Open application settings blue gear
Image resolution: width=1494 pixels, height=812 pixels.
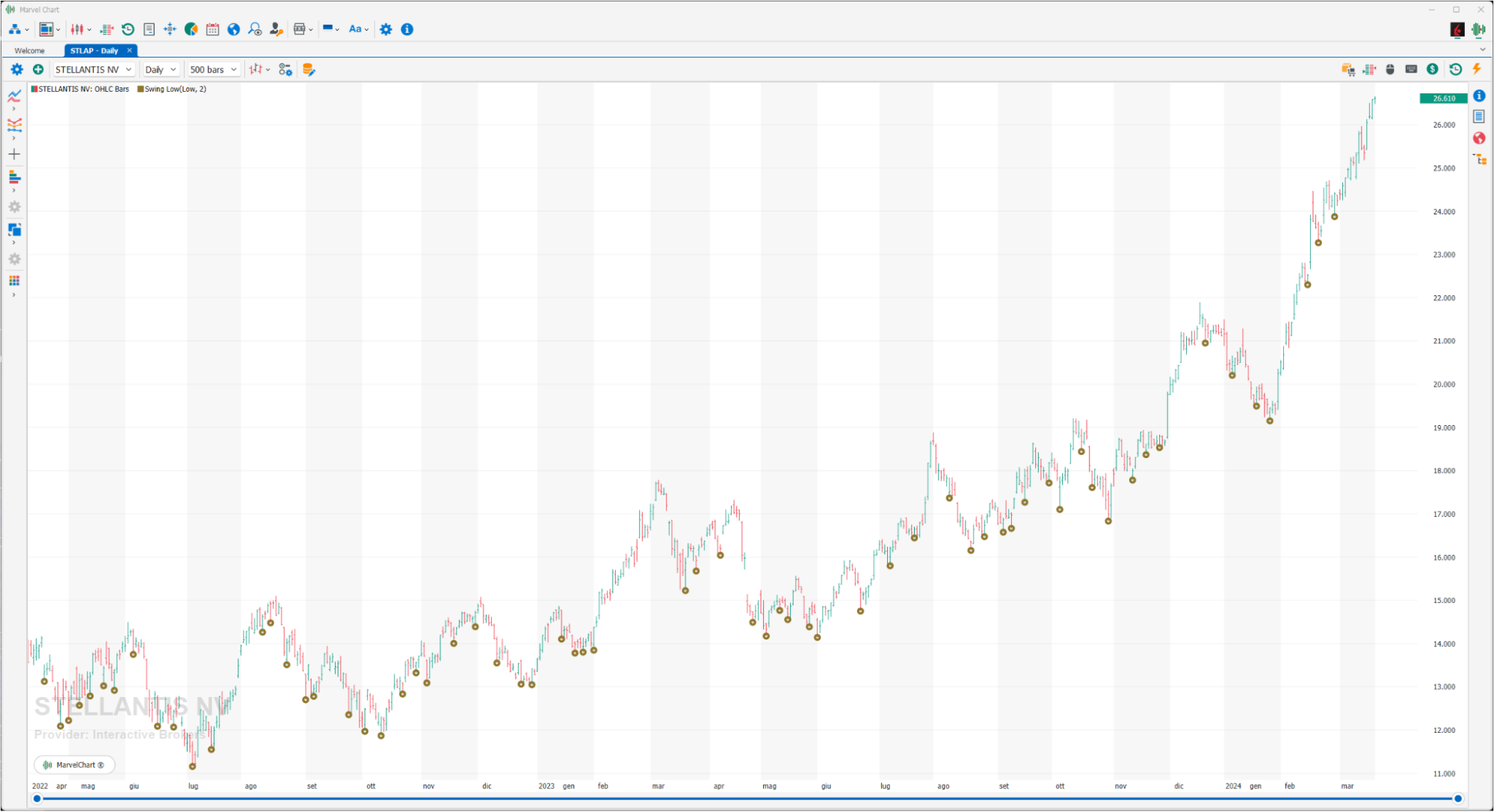tap(386, 29)
